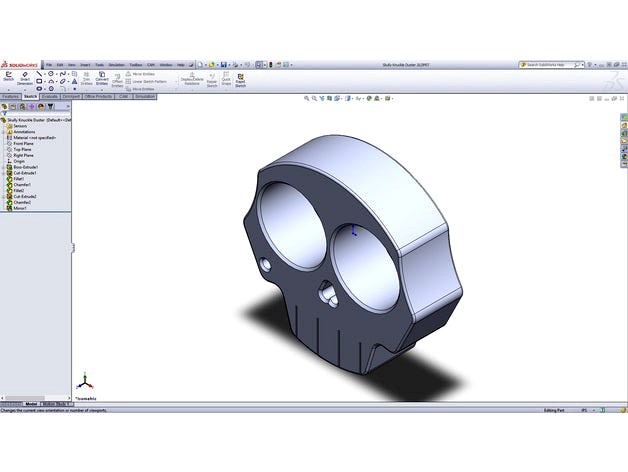The height and width of the screenshot is (472, 628).
Task: Open the Display/Delete Relations tool
Action: click(x=194, y=79)
